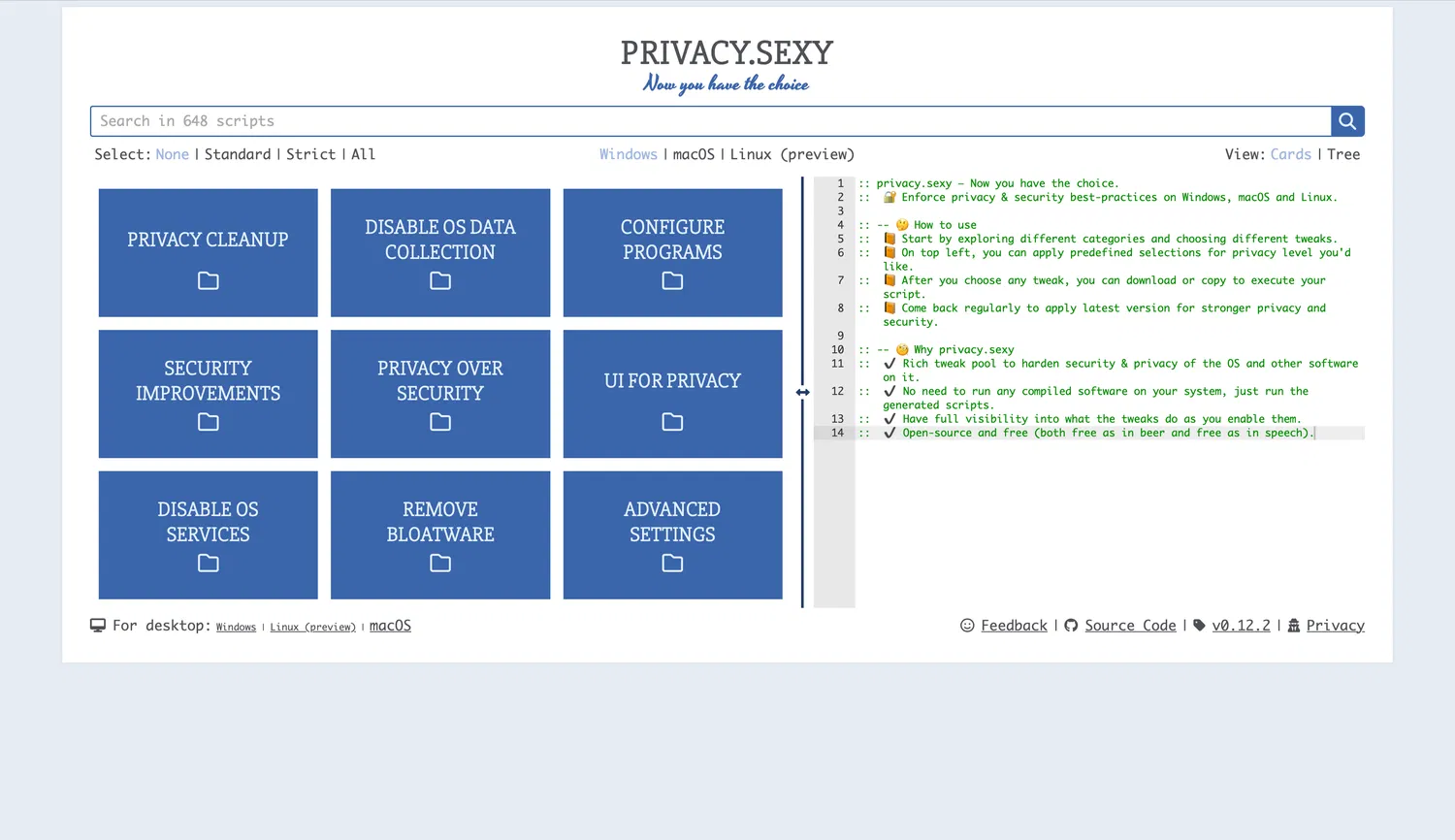Click the magnifier search button
Image resolution: width=1455 pixels, height=840 pixels.
click(x=1347, y=121)
